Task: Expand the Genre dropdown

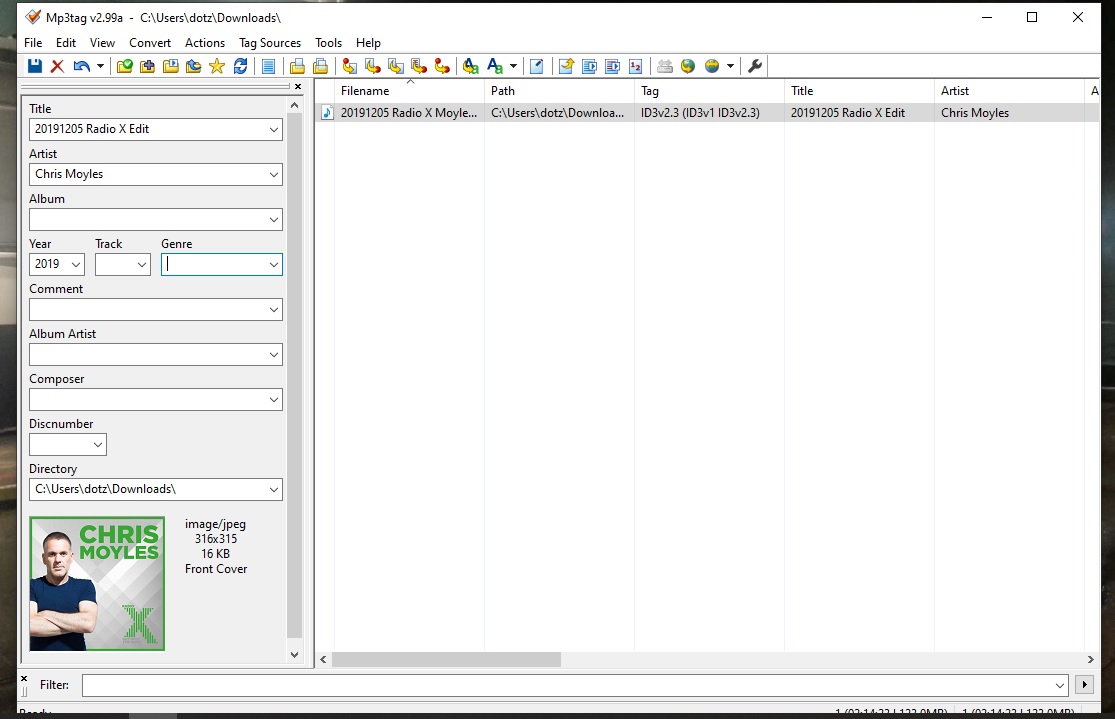Action: [273, 265]
